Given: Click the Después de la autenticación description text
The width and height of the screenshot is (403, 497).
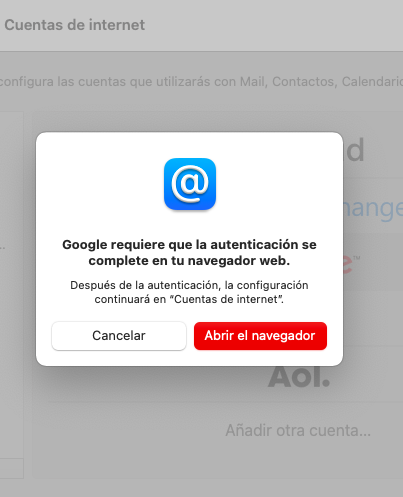Looking at the screenshot, I should tap(189, 292).
